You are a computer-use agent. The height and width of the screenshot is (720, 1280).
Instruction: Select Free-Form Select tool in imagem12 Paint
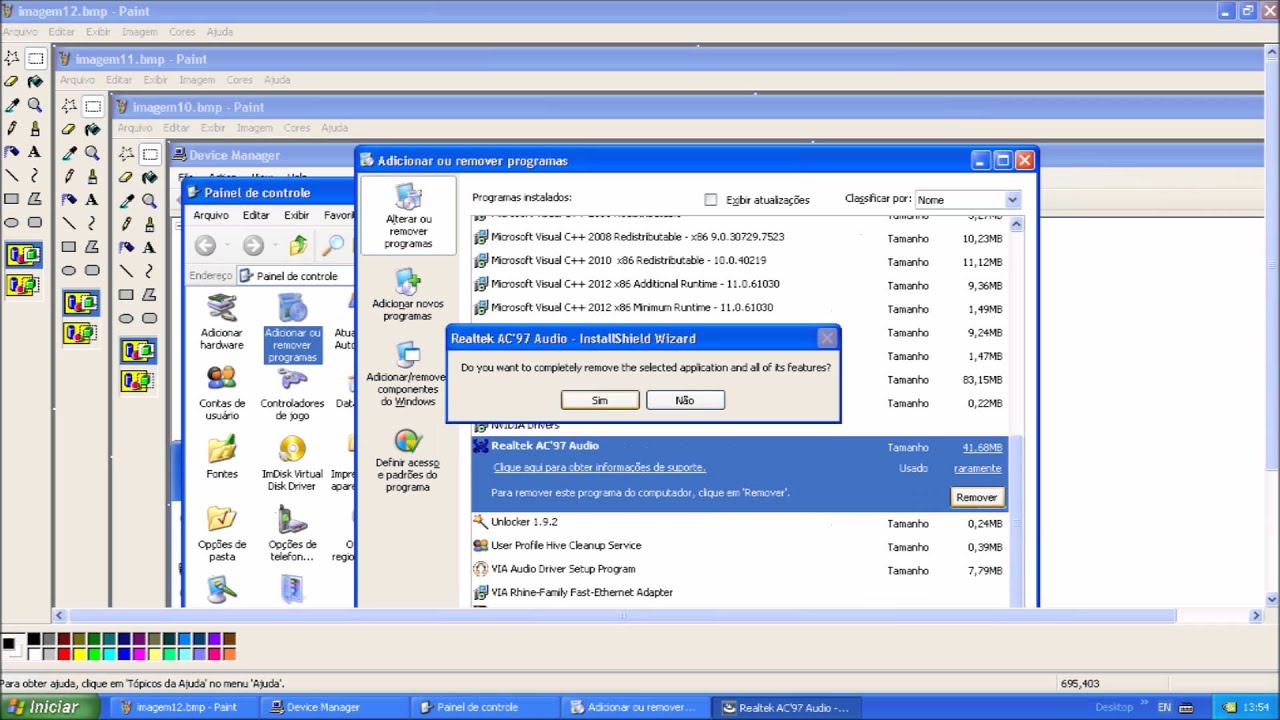[x=12, y=58]
